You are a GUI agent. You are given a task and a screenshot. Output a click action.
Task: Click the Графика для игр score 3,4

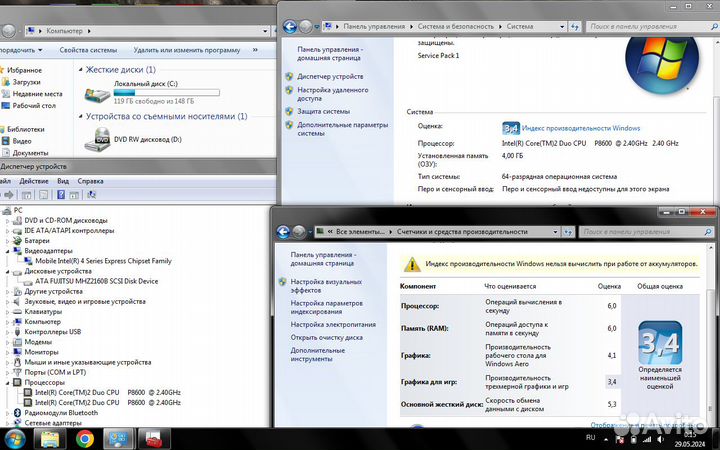[x=612, y=382]
